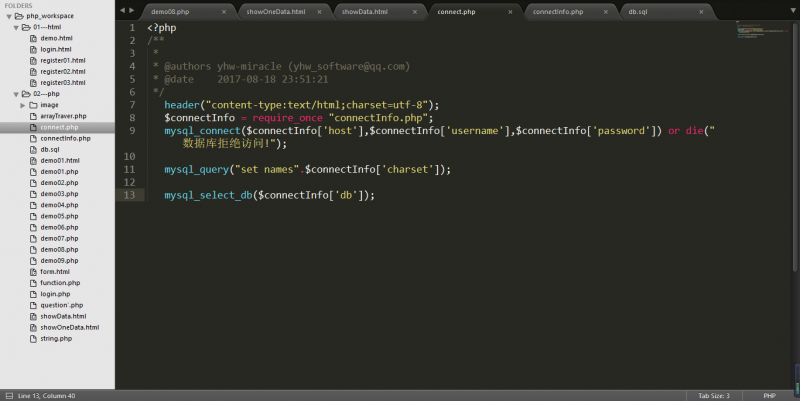Collapse the 02---php folder
The image size is (800, 401).
[x=15, y=93]
